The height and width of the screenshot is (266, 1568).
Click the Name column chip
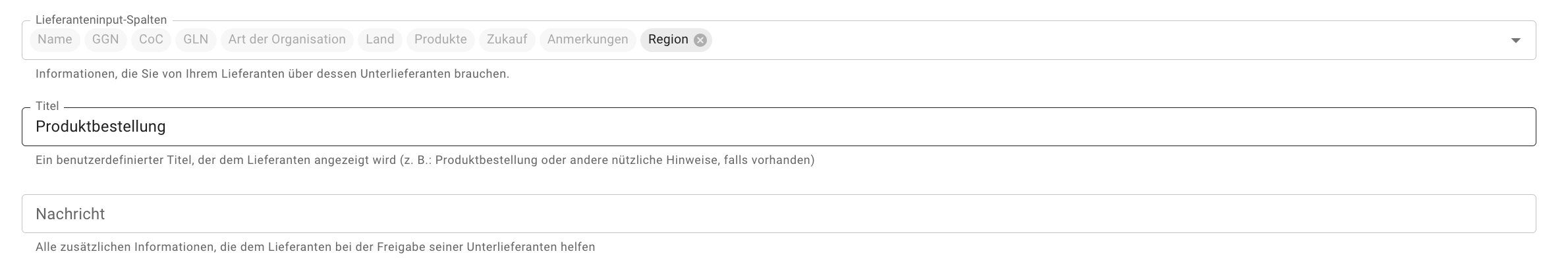coord(55,40)
